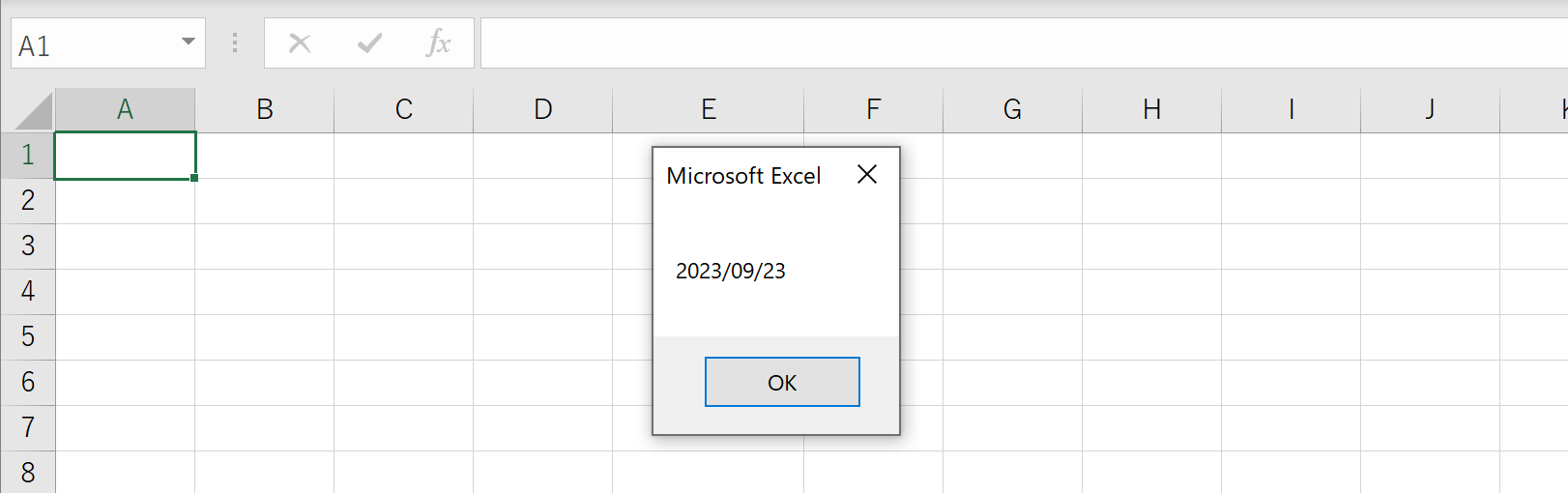Click the Enter checkmark formula bar icon

tap(369, 43)
